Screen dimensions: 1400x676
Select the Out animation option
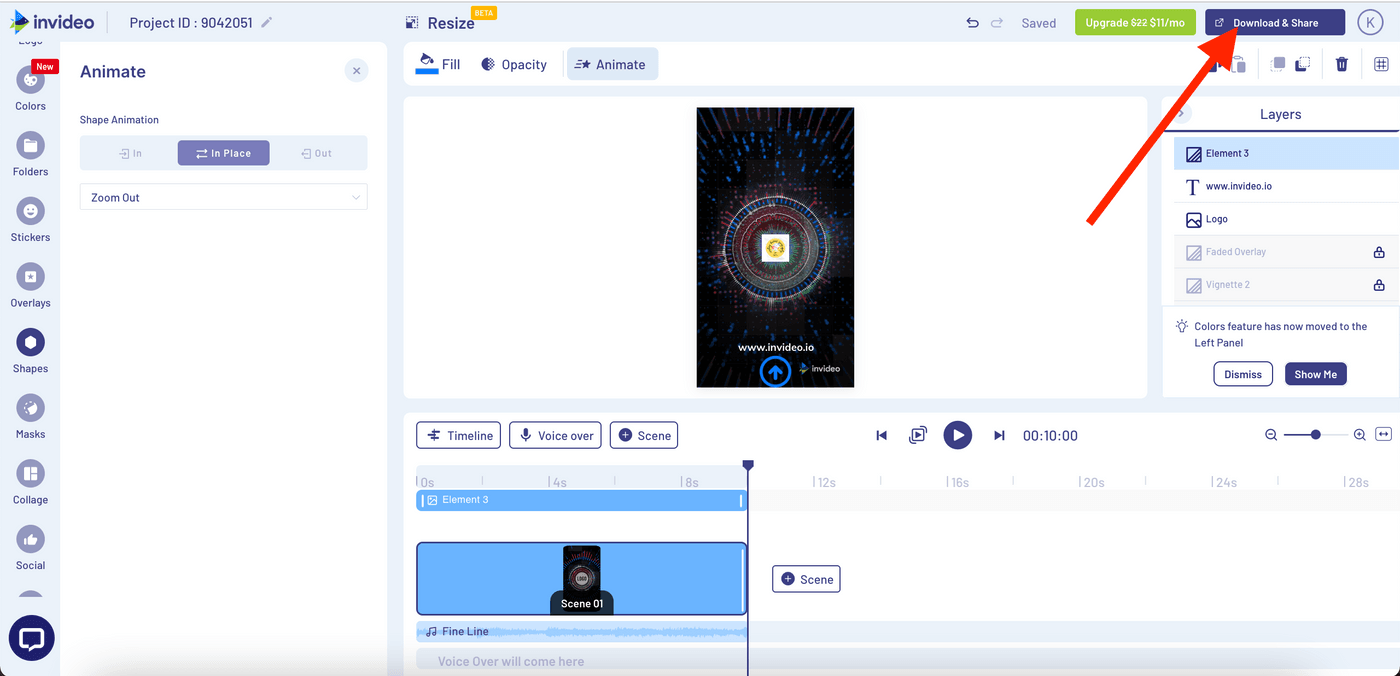coord(317,153)
